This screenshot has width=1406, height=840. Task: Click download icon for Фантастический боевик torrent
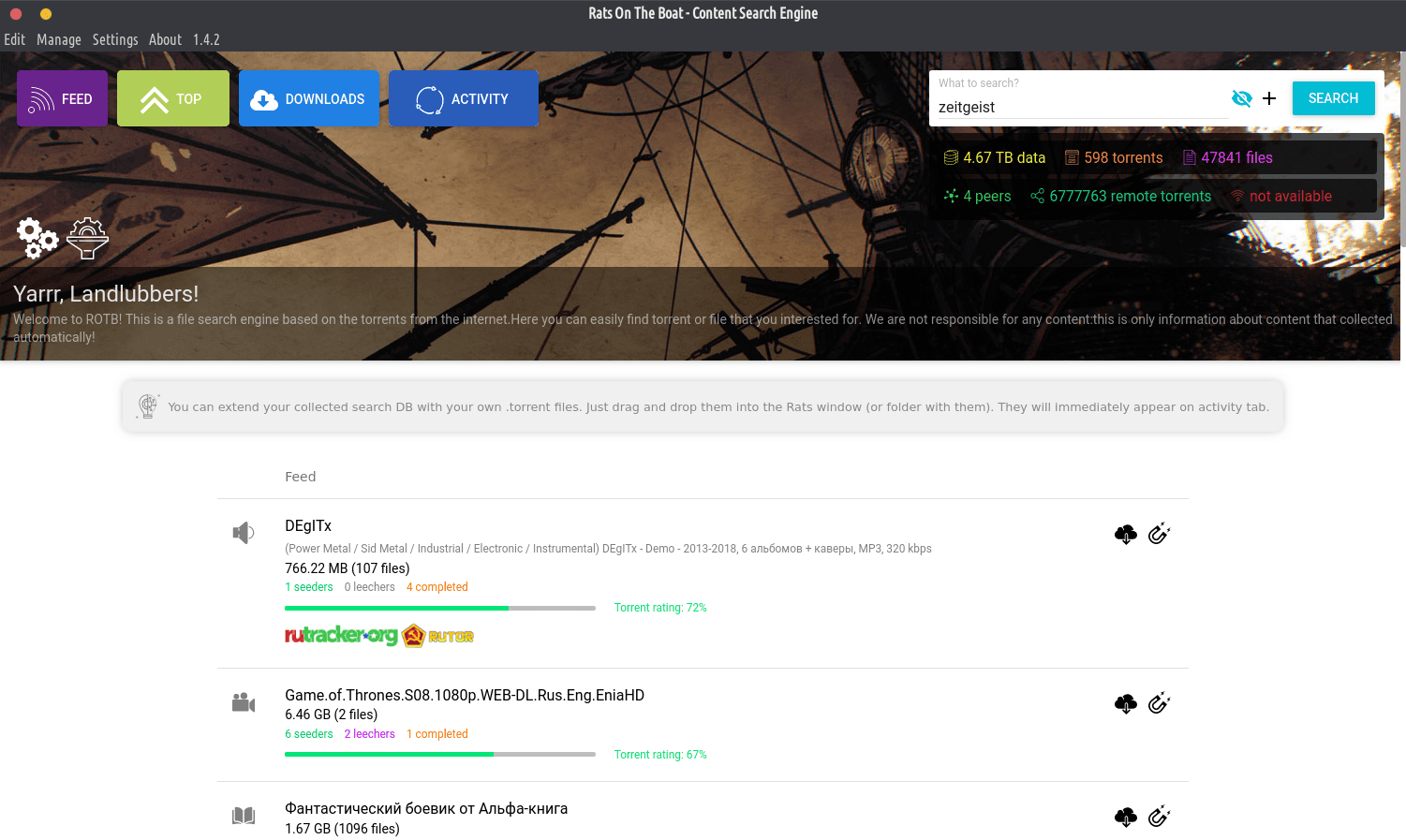[x=1125, y=817]
